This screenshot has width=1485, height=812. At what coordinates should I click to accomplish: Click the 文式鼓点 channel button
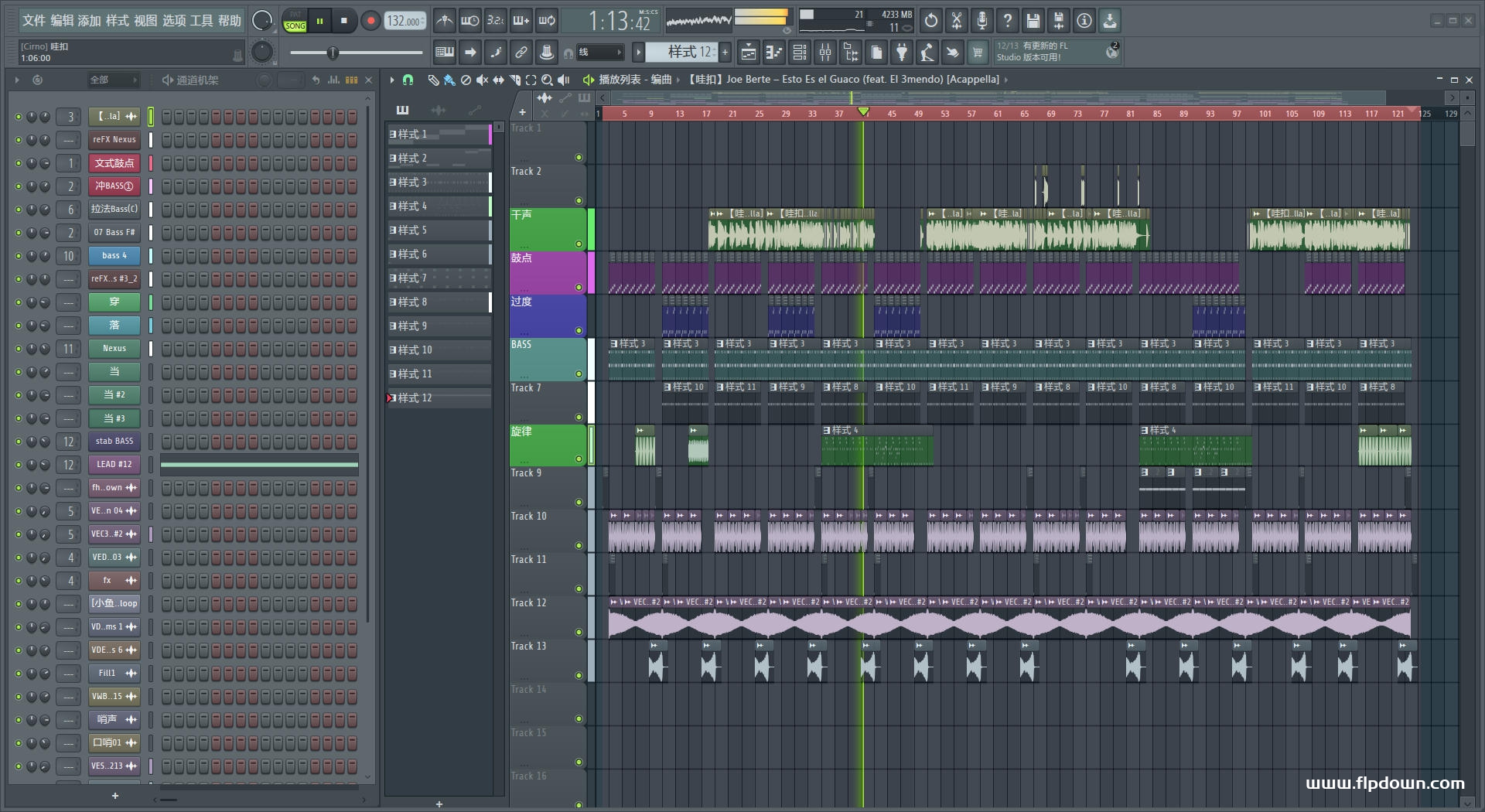click(x=114, y=163)
